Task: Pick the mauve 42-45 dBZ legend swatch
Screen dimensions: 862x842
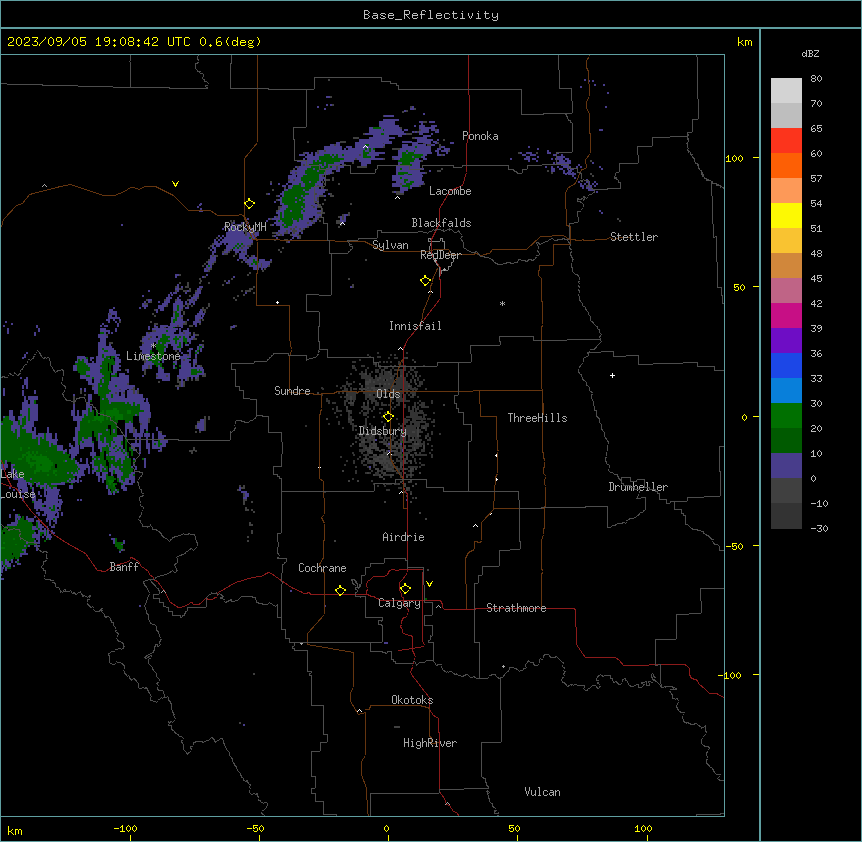Action: (786, 290)
